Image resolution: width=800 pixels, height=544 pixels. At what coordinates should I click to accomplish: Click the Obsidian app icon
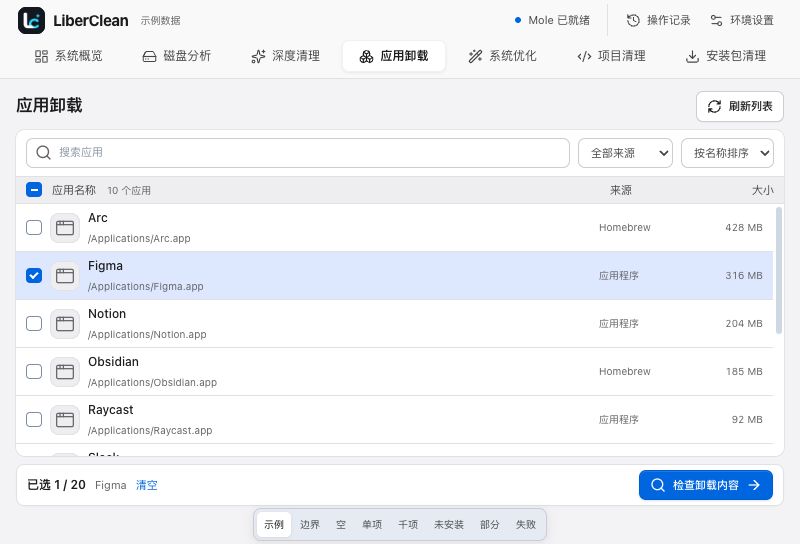65,372
